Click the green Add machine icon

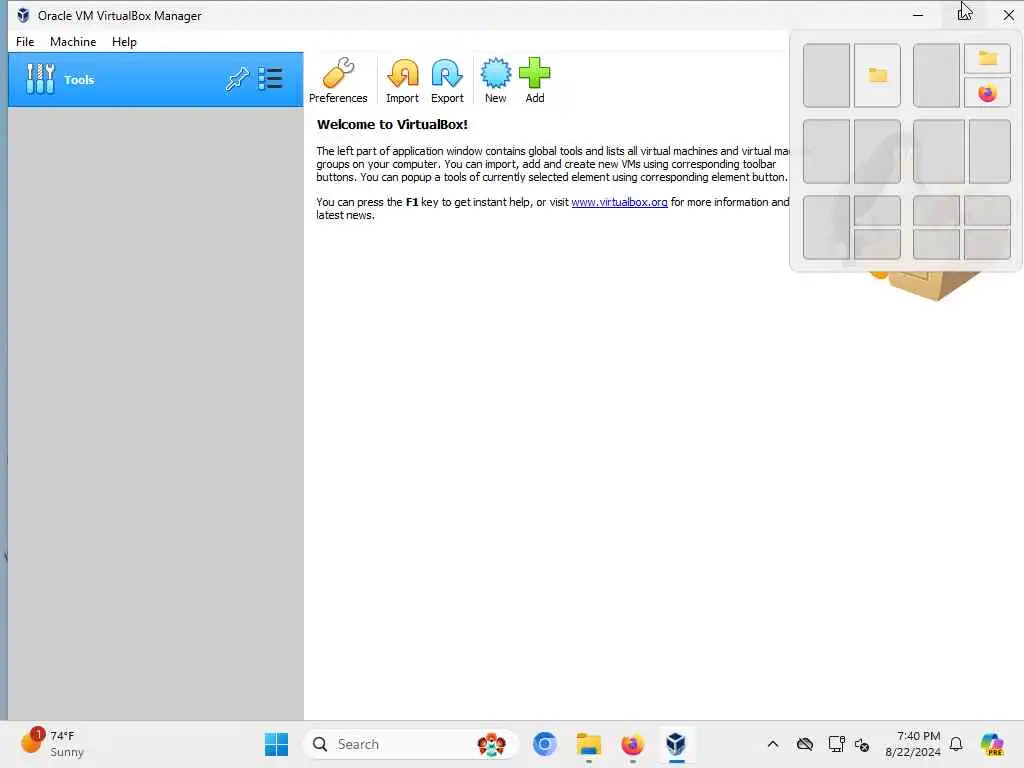535,80
